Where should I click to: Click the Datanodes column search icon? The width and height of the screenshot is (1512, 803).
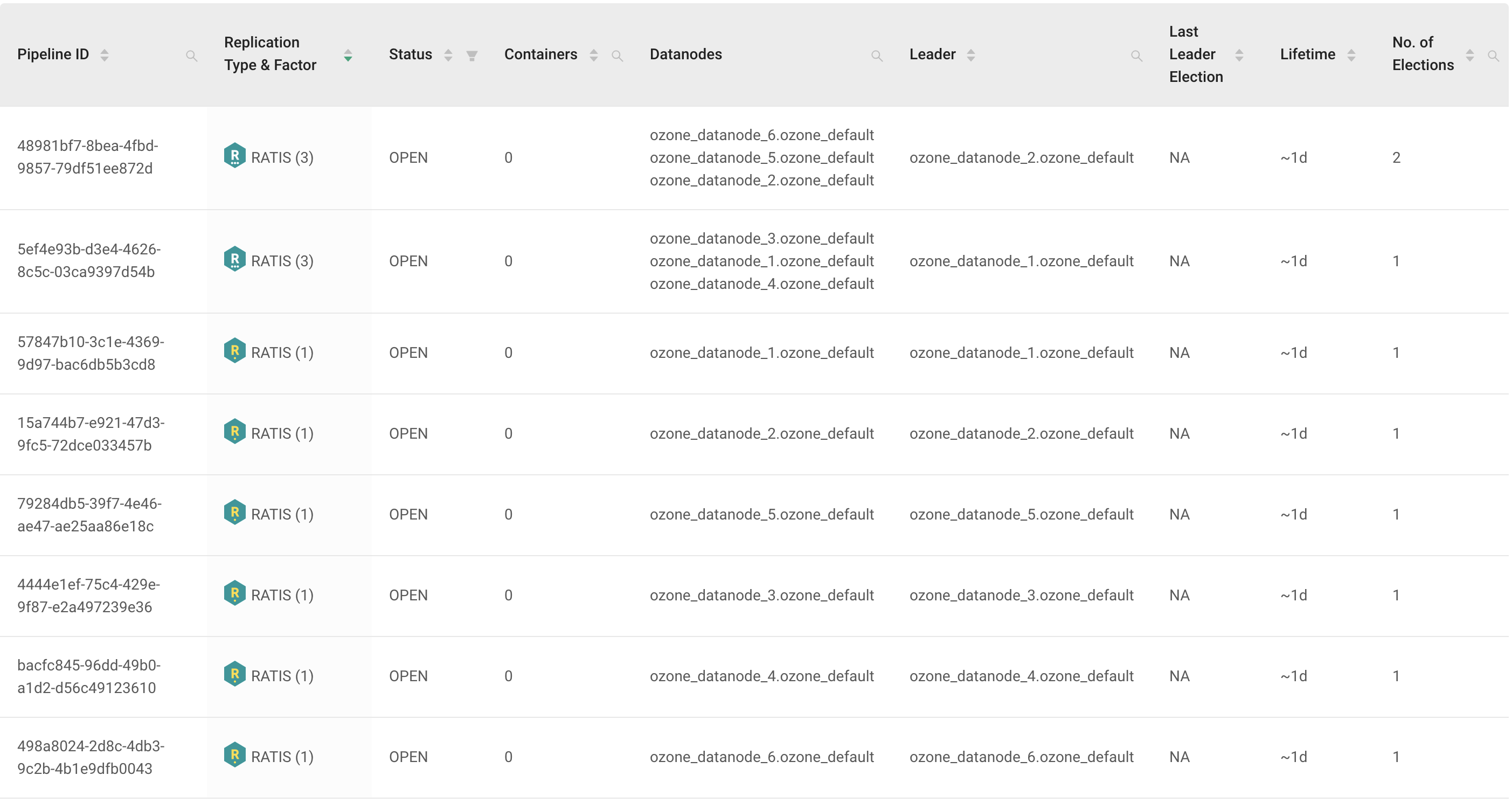(876, 56)
